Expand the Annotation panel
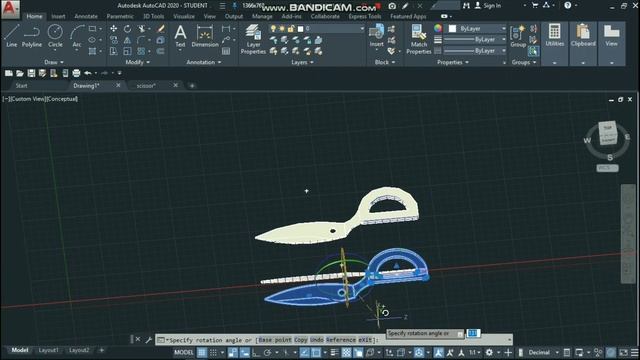640x360 pixels. point(204,62)
